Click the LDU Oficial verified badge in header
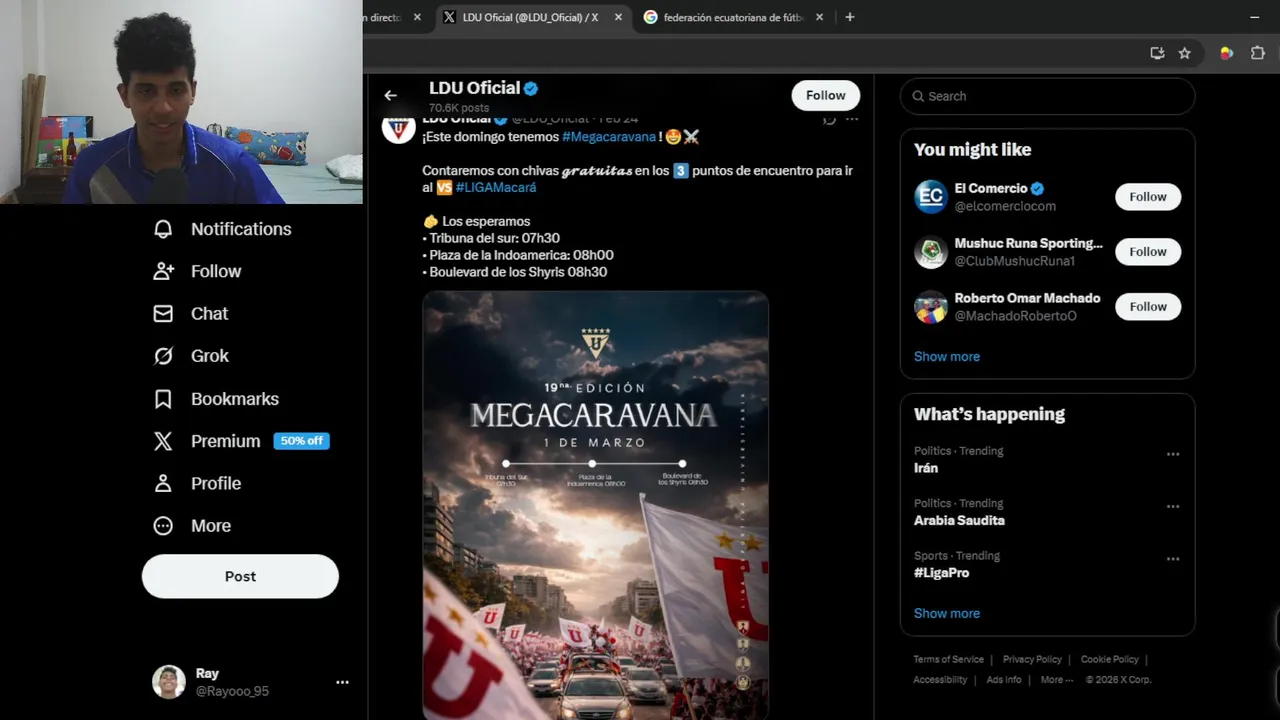This screenshot has height=720, width=1280. tap(531, 88)
